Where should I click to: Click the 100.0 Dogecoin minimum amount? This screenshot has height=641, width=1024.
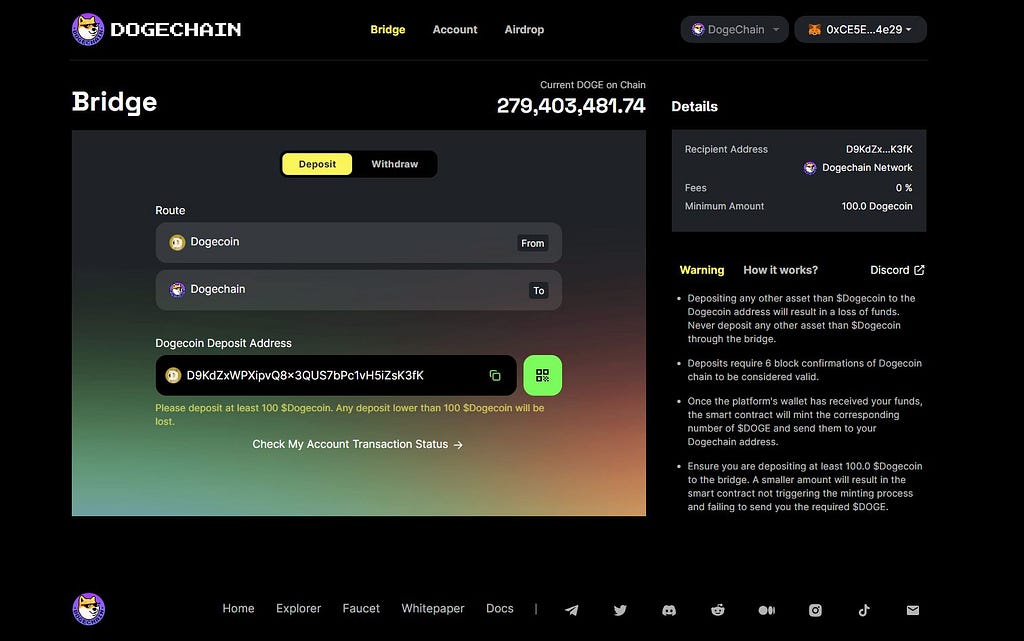[876, 206]
